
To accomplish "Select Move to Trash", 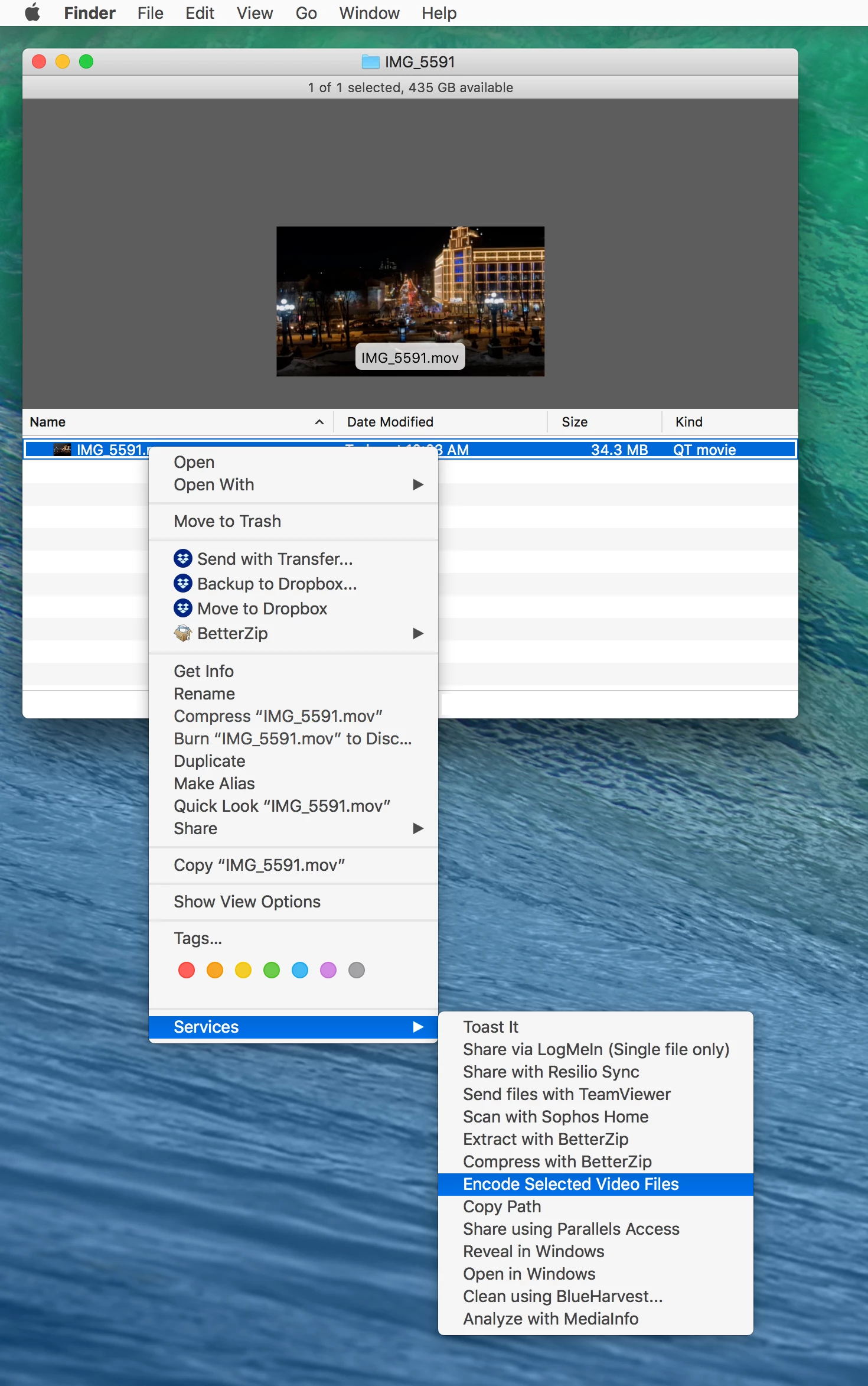I will 293,521.
